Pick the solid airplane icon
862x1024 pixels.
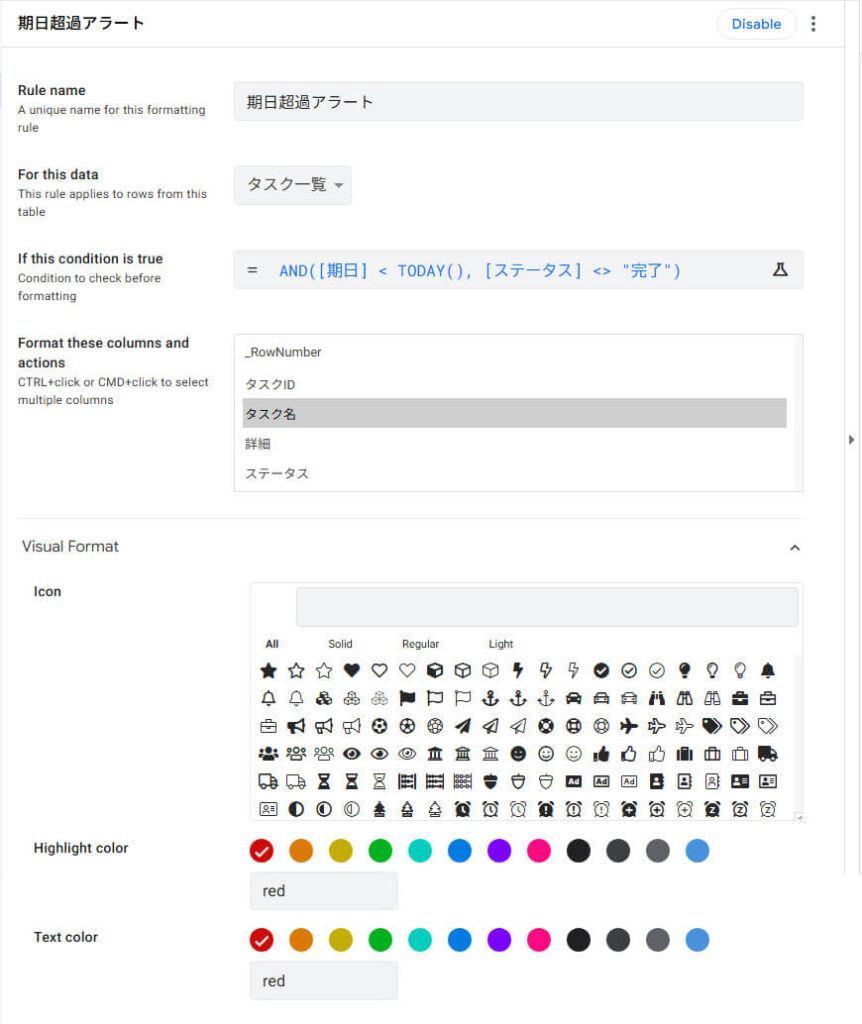(629, 726)
